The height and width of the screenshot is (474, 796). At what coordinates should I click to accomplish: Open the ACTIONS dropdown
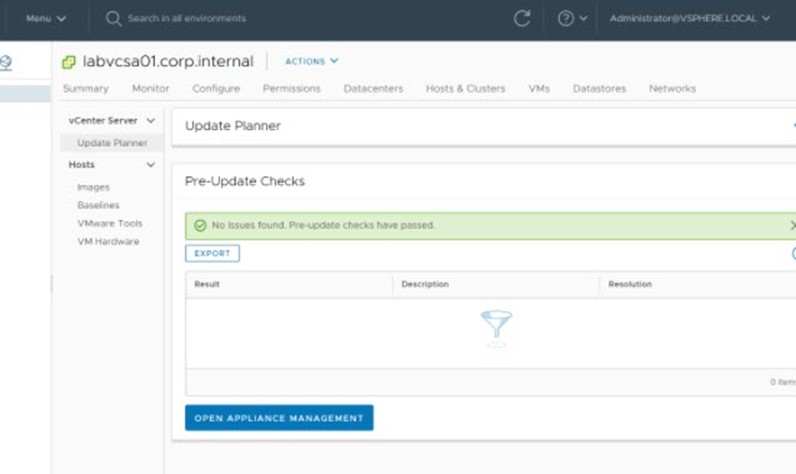pyautogui.click(x=311, y=61)
